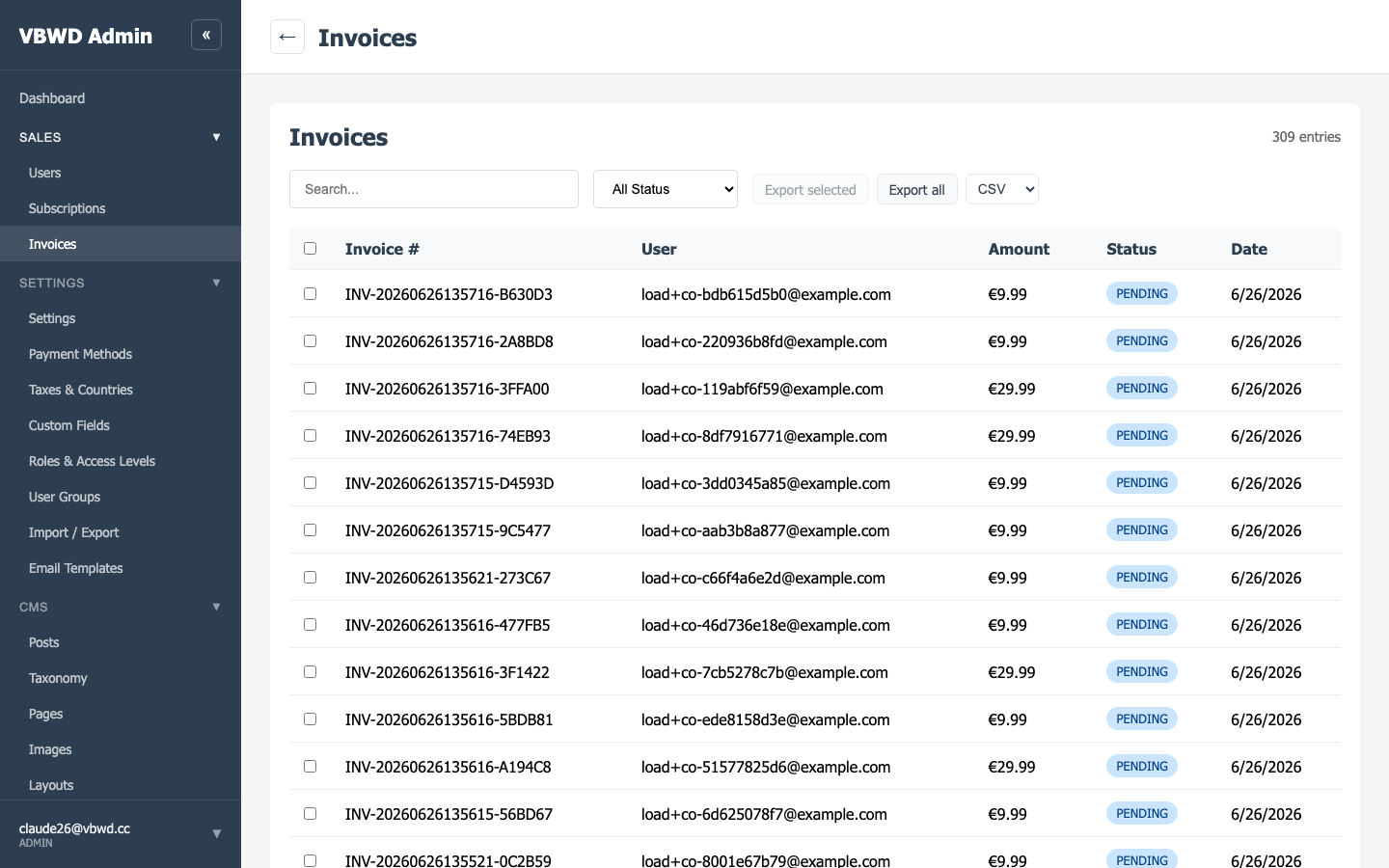Check the box for invoice INV-20260626135716-2A8BD8
This screenshot has width=1389, height=868.
[310, 340]
